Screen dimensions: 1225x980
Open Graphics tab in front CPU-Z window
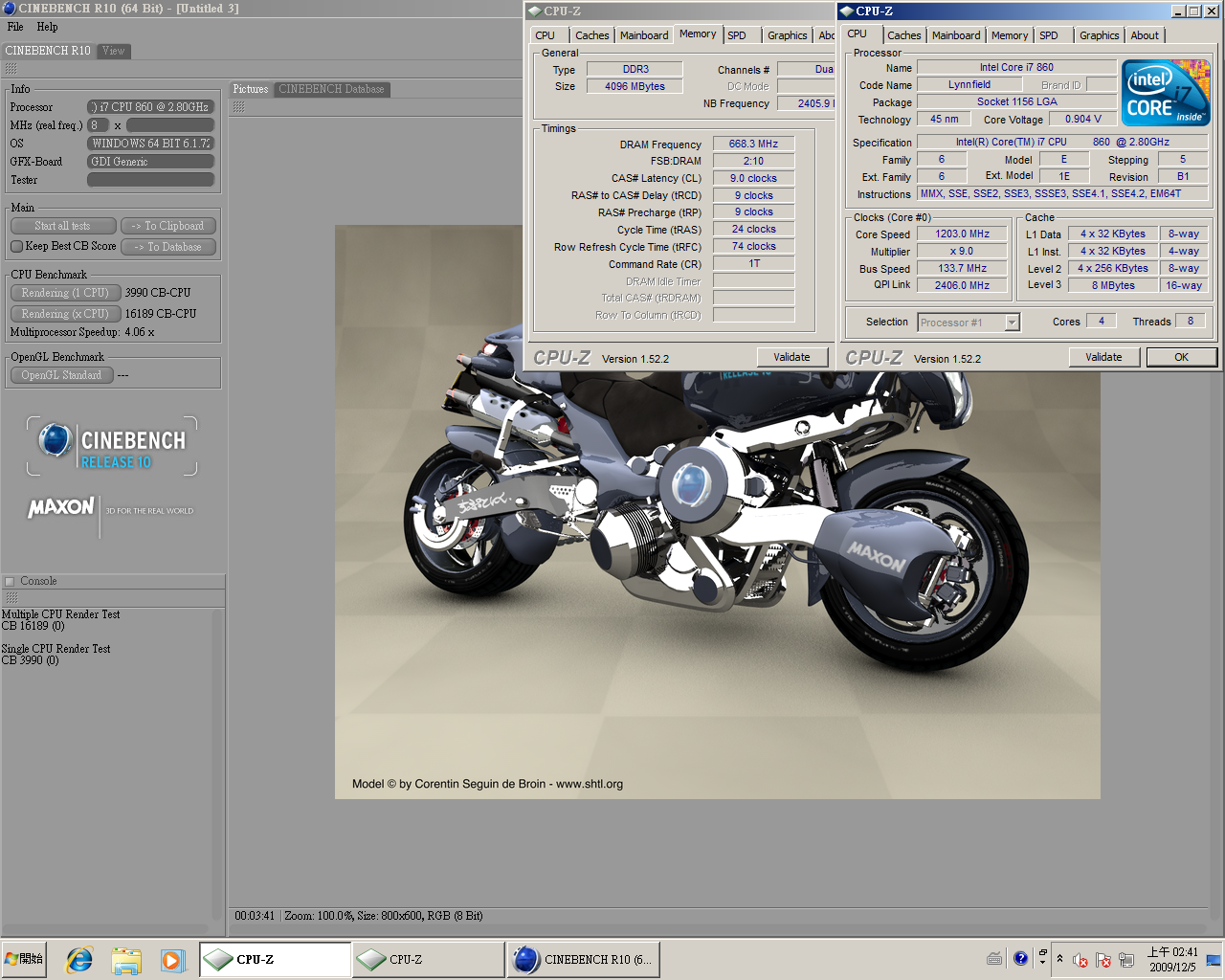tap(1099, 35)
